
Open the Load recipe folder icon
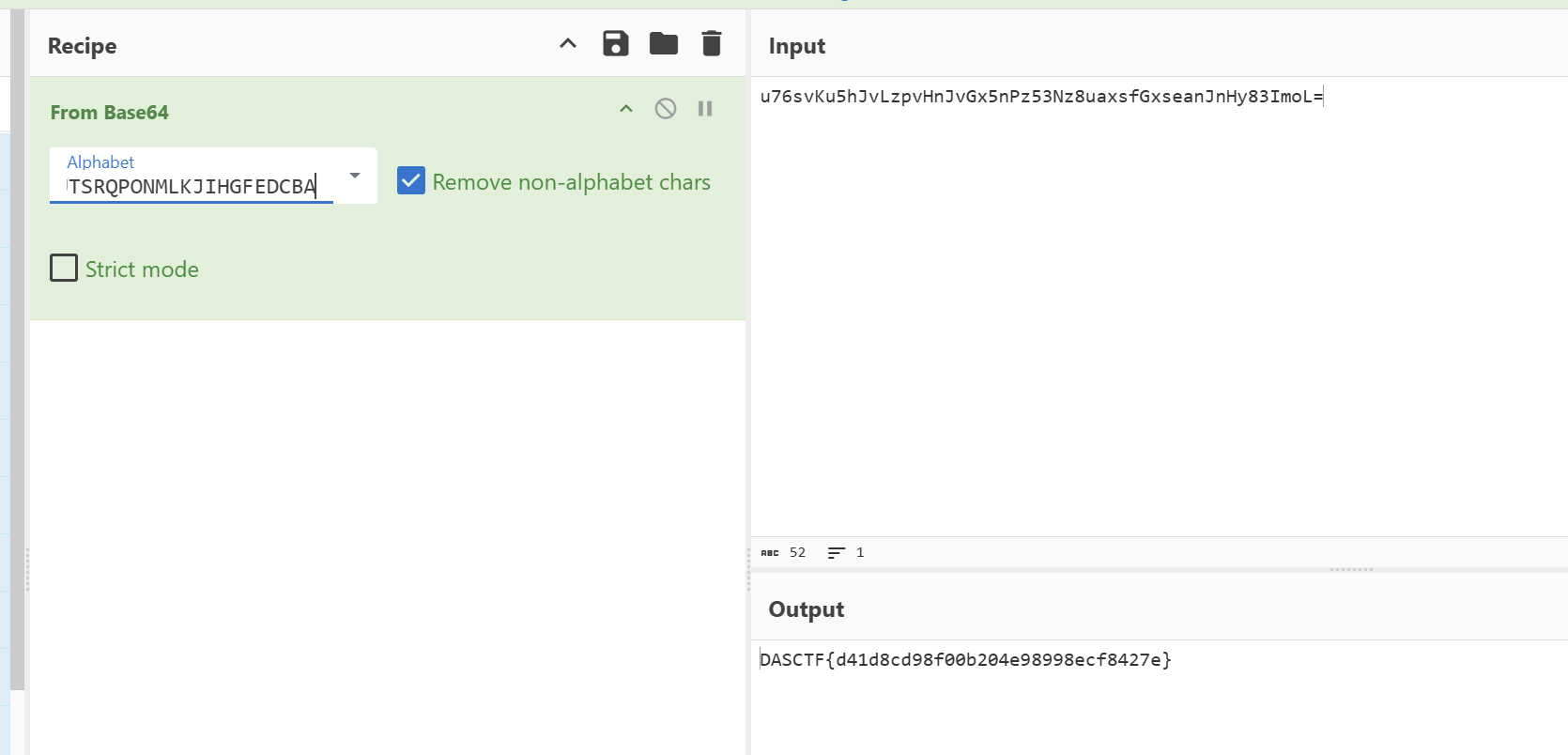click(664, 43)
